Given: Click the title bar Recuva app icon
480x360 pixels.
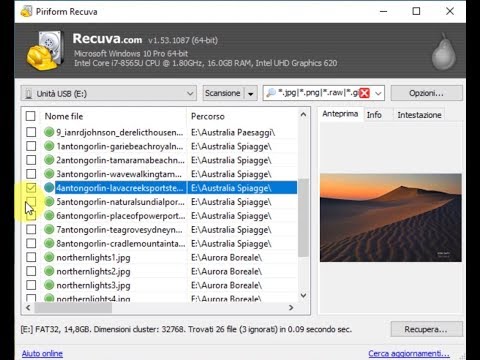Looking at the screenshot, I should (x=26, y=11).
